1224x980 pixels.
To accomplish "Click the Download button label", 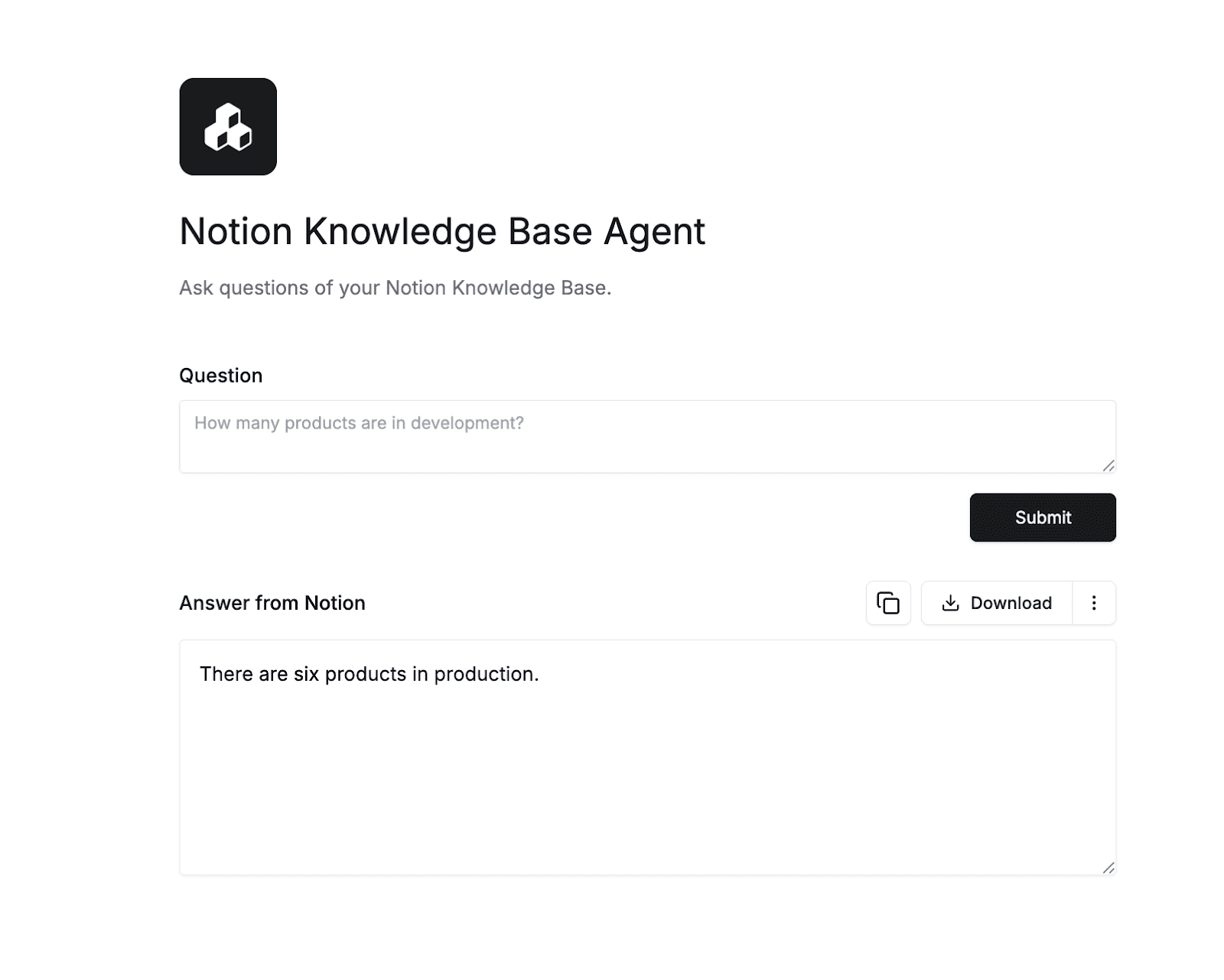I will 1011,603.
